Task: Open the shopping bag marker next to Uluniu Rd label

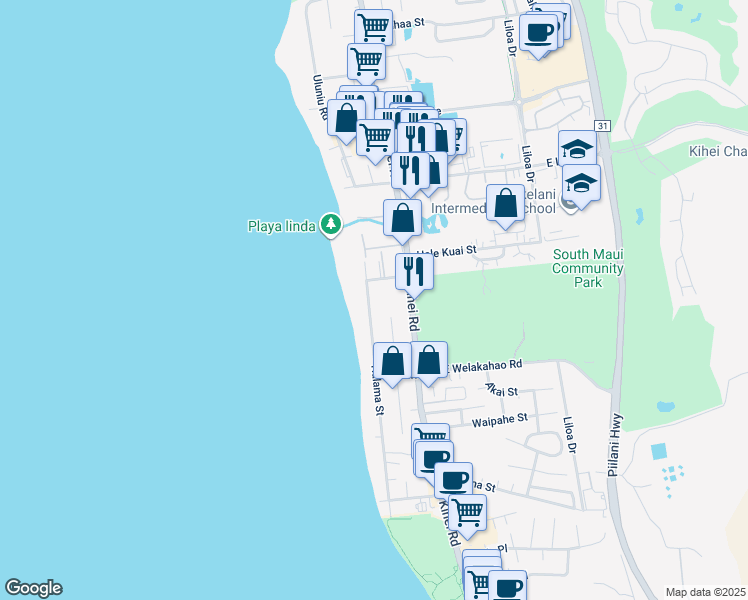Action: (x=346, y=117)
